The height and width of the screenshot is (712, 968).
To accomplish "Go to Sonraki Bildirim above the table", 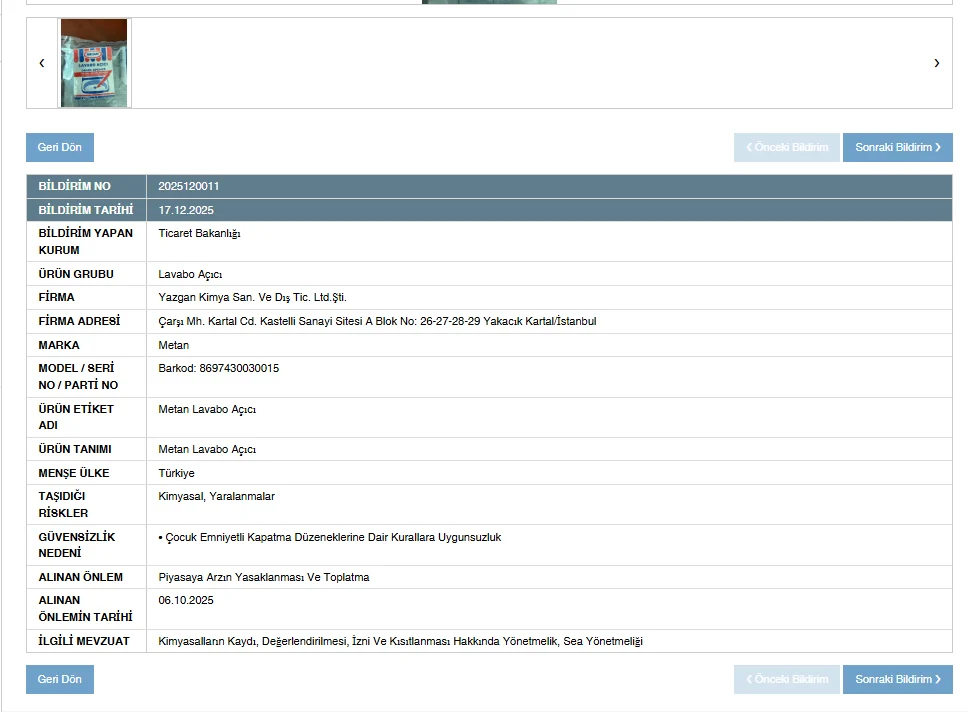I will [897, 148].
